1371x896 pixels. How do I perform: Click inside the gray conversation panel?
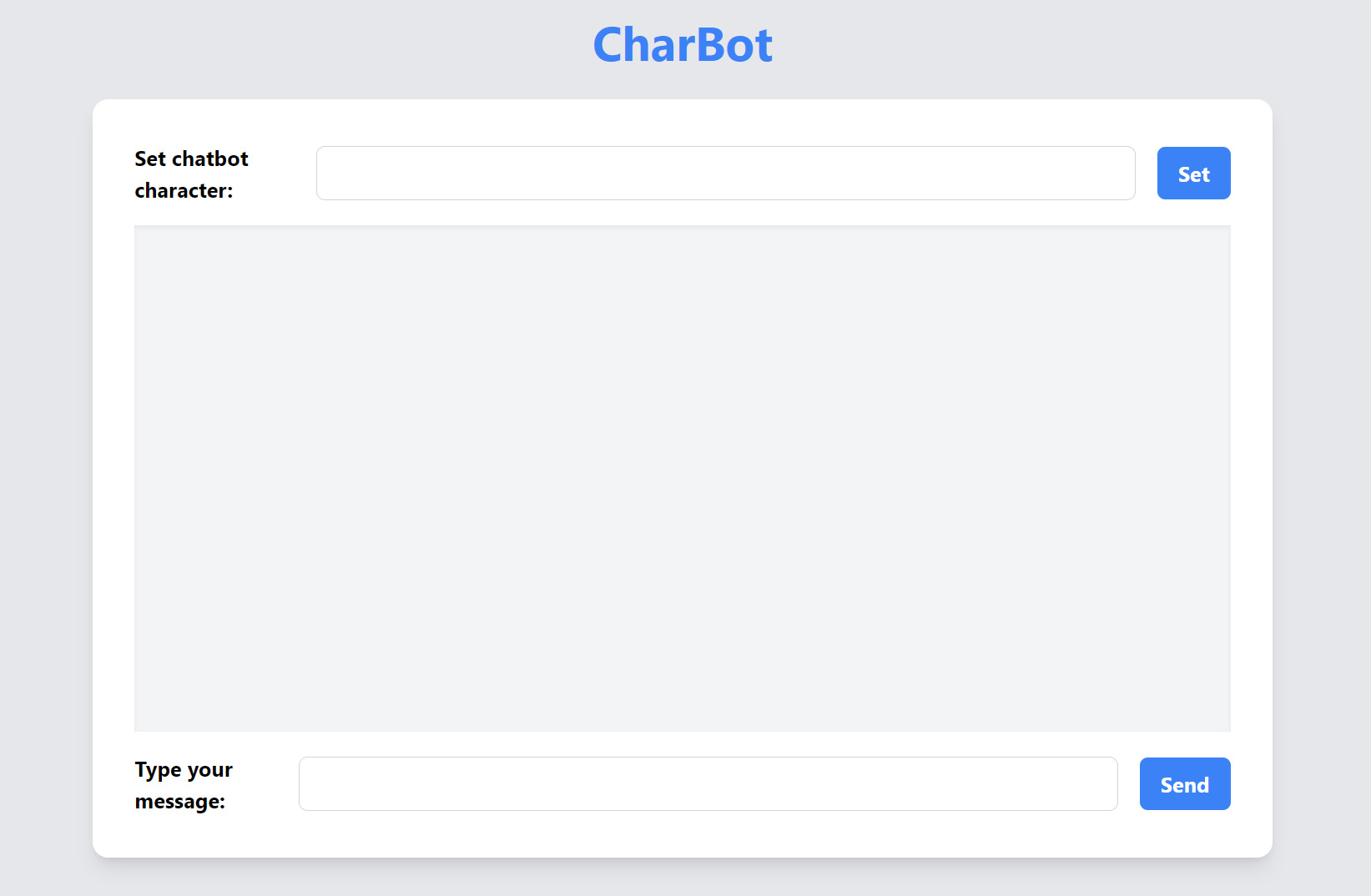pyautogui.click(x=682, y=478)
